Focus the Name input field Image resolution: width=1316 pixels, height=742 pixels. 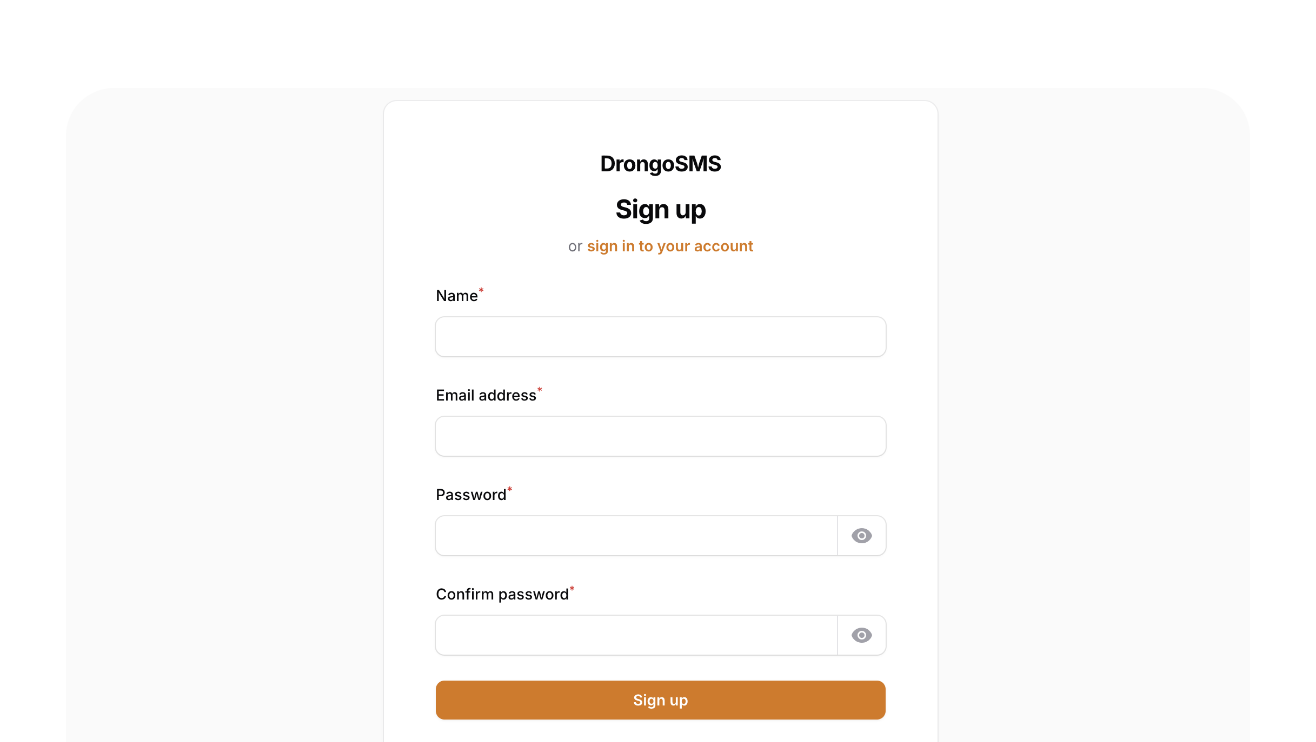[660, 337]
